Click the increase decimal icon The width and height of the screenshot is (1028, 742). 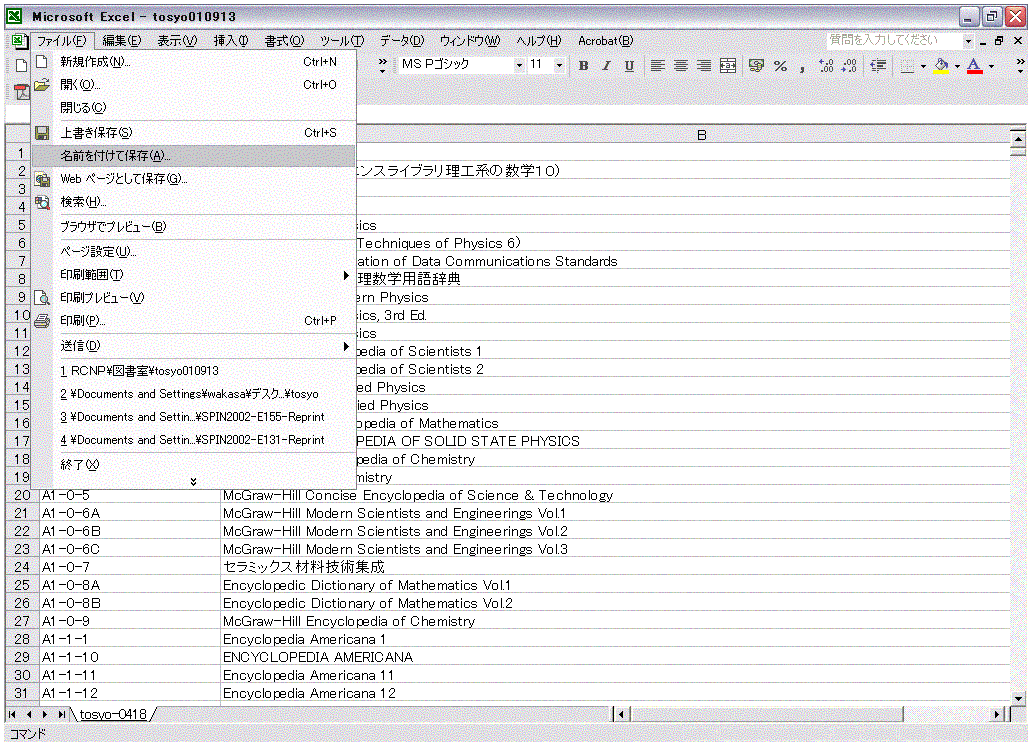pyautogui.click(x=826, y=66)
